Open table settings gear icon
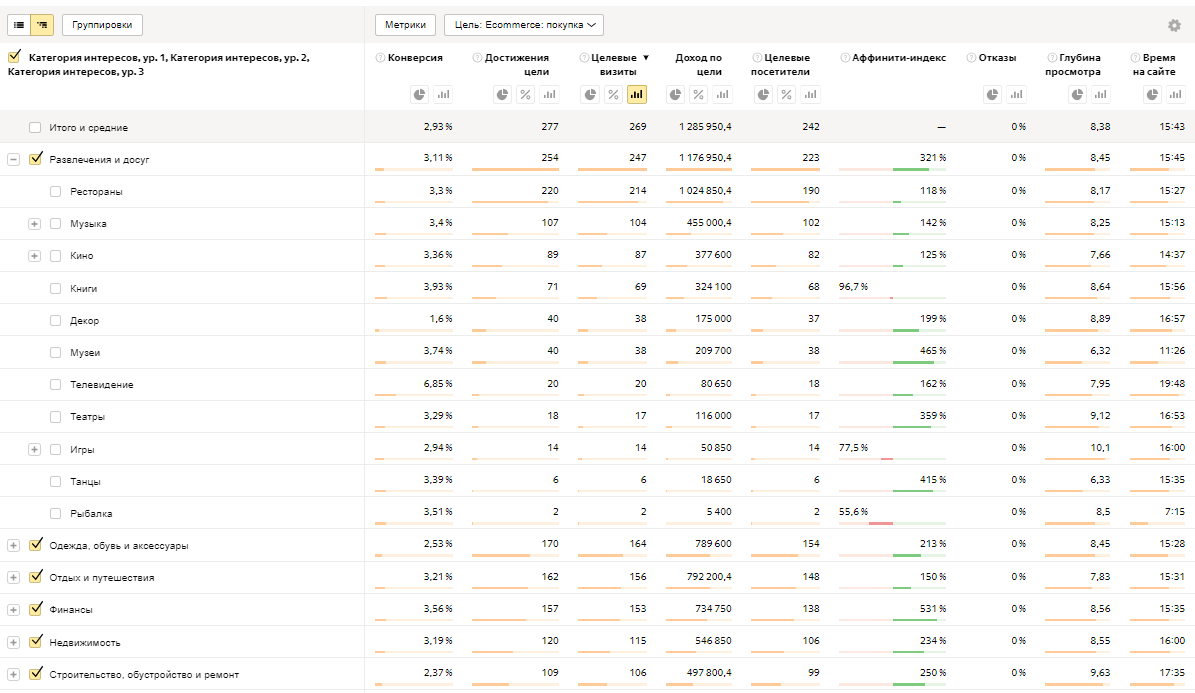This screenshot has width=1195, height=693. coord(1174,26)
